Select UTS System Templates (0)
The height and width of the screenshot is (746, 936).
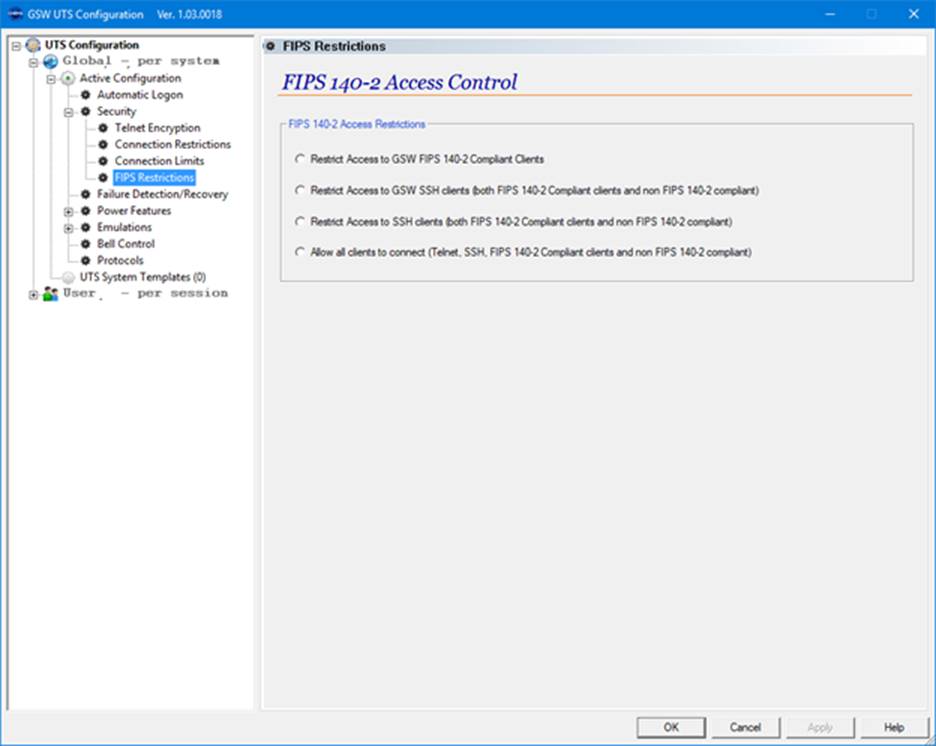(143, 277)
